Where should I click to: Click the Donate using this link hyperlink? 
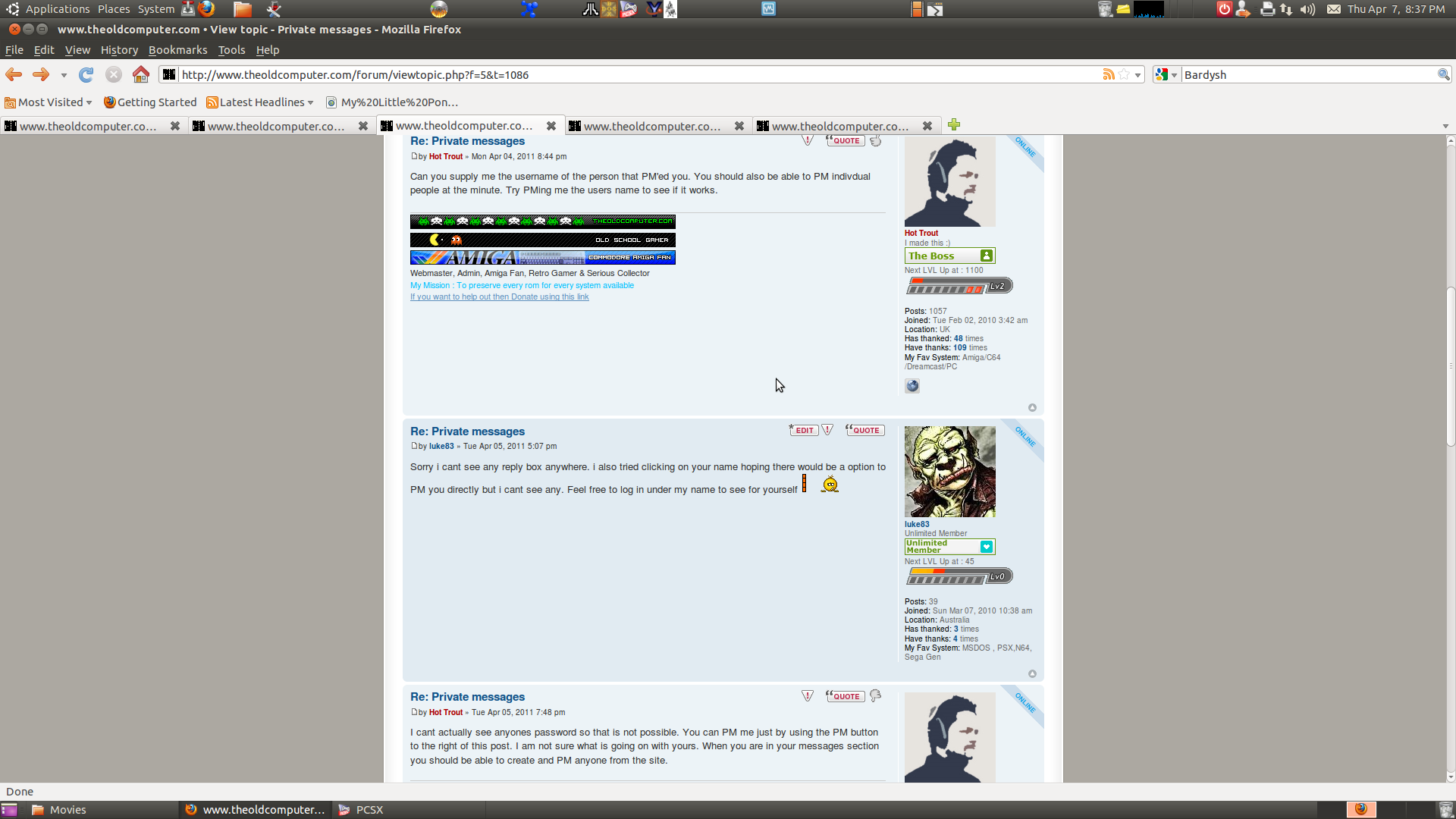pyautogui.click(x=499, y=297)
